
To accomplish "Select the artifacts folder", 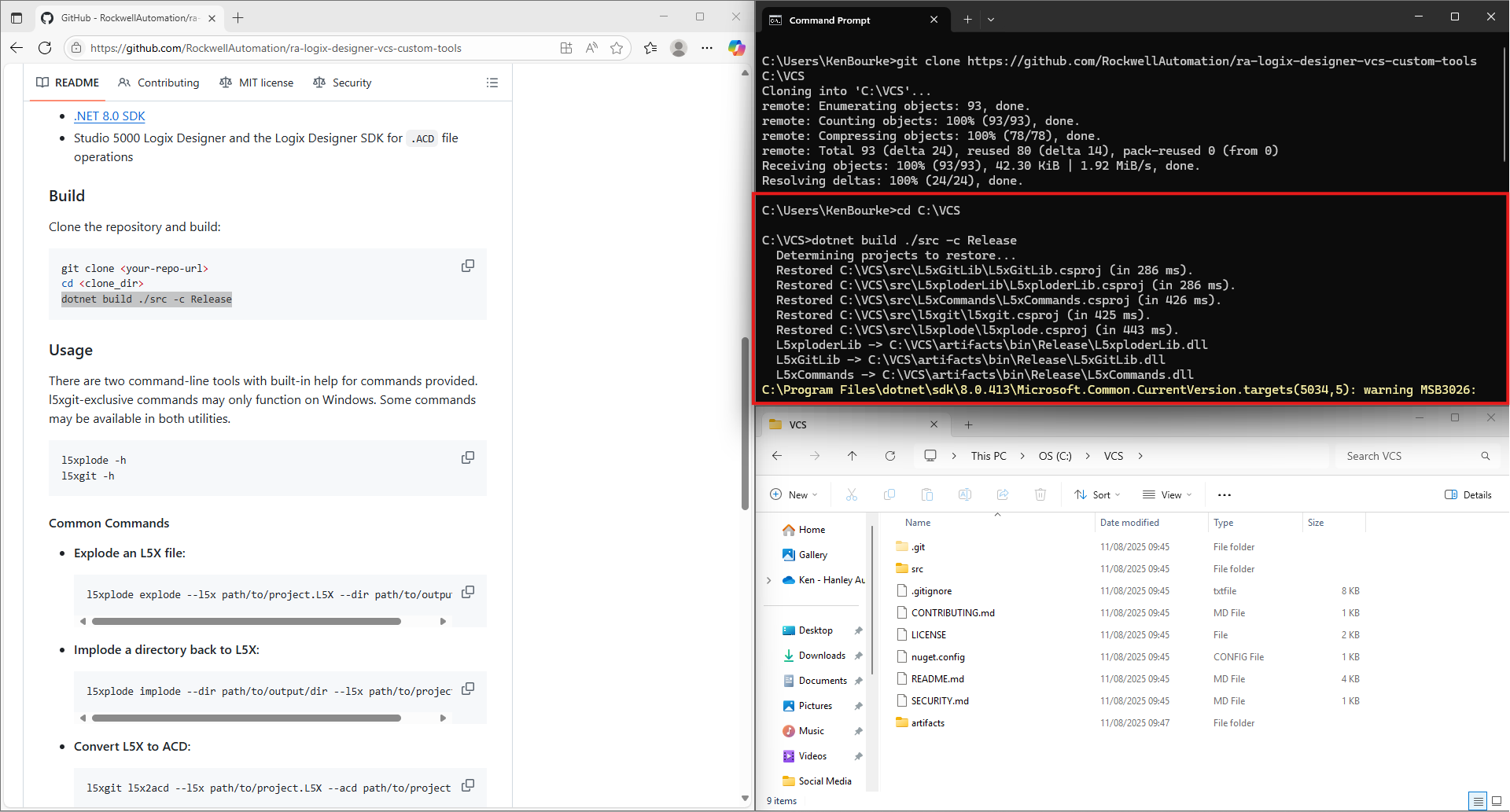I will tap(927, 723).
